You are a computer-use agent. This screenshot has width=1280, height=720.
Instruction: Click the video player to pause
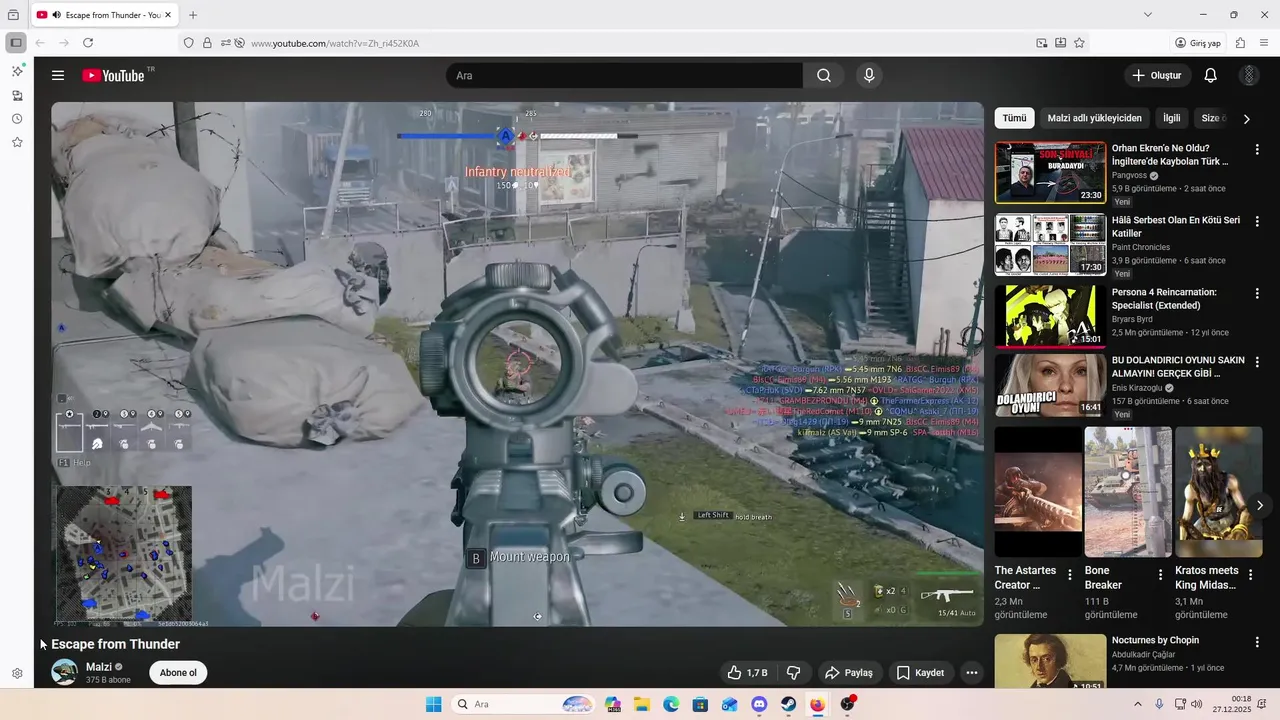pyautogui.click(x=517, y=364)
